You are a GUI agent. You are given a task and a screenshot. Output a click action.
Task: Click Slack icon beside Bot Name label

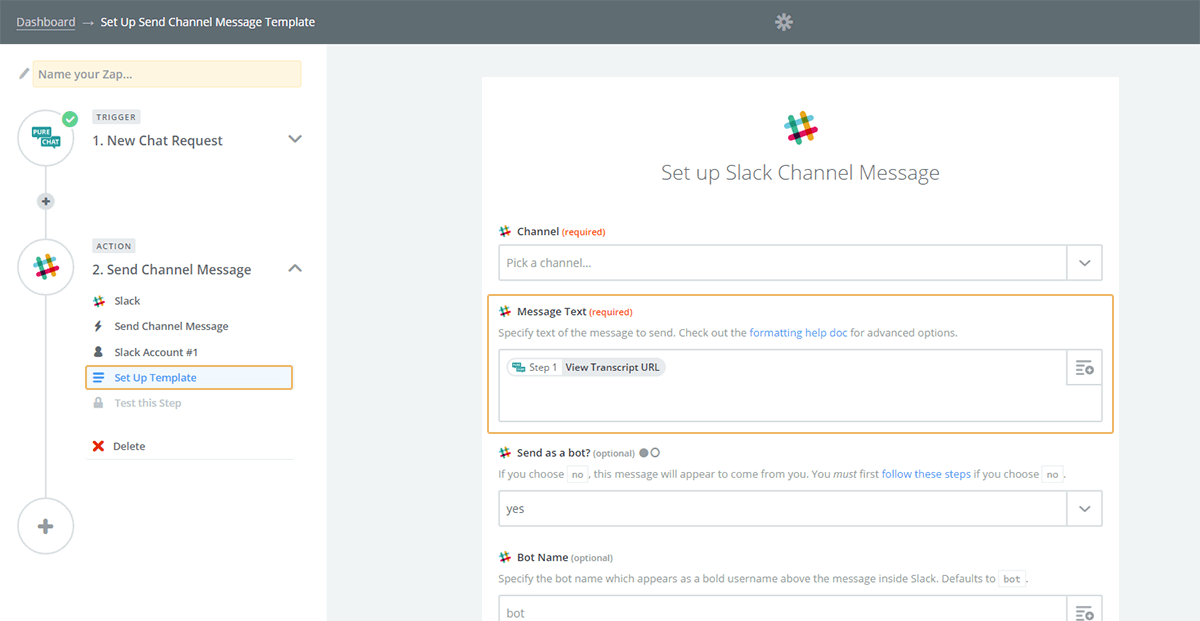[505, 557]
